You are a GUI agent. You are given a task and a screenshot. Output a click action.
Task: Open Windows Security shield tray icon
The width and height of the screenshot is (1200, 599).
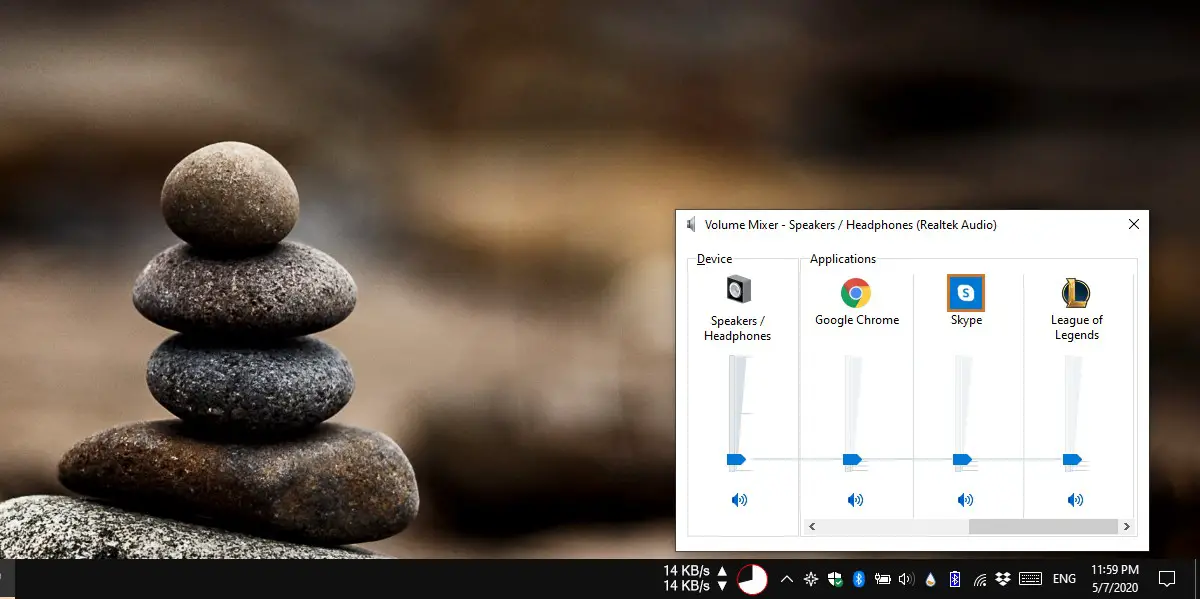pos(834,579)
